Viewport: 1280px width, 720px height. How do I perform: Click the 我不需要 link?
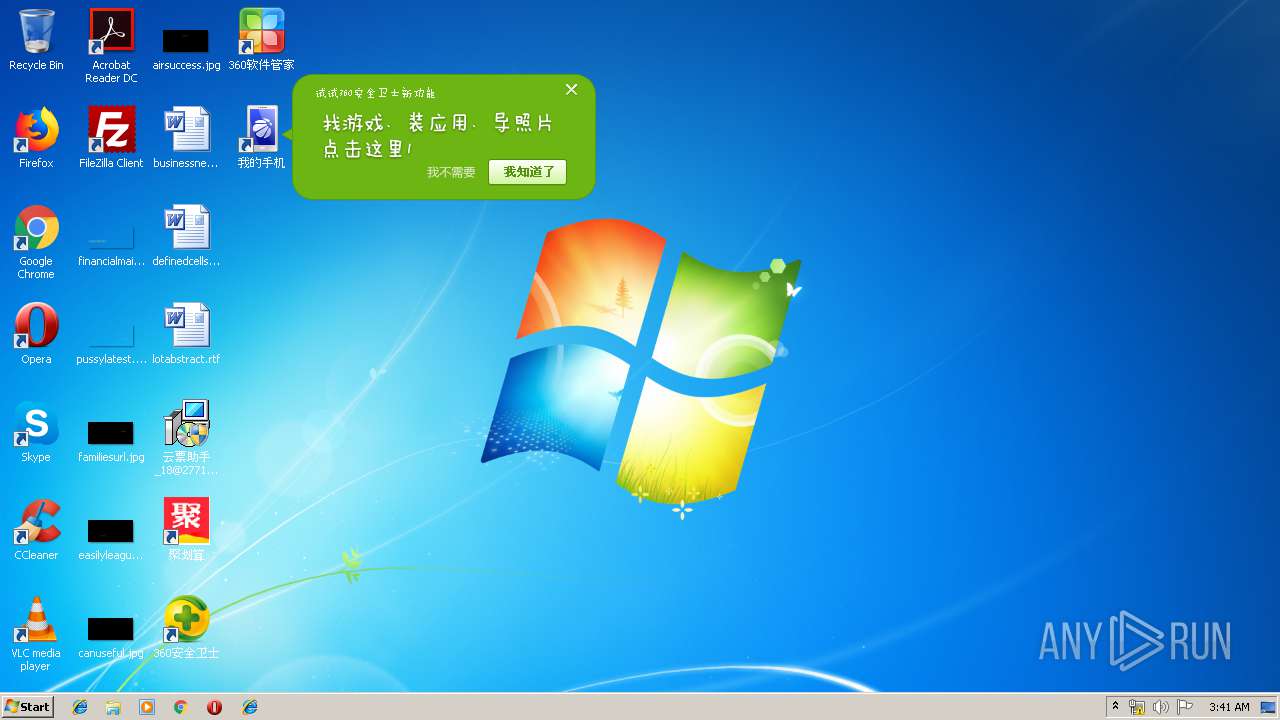pos(451,172)
